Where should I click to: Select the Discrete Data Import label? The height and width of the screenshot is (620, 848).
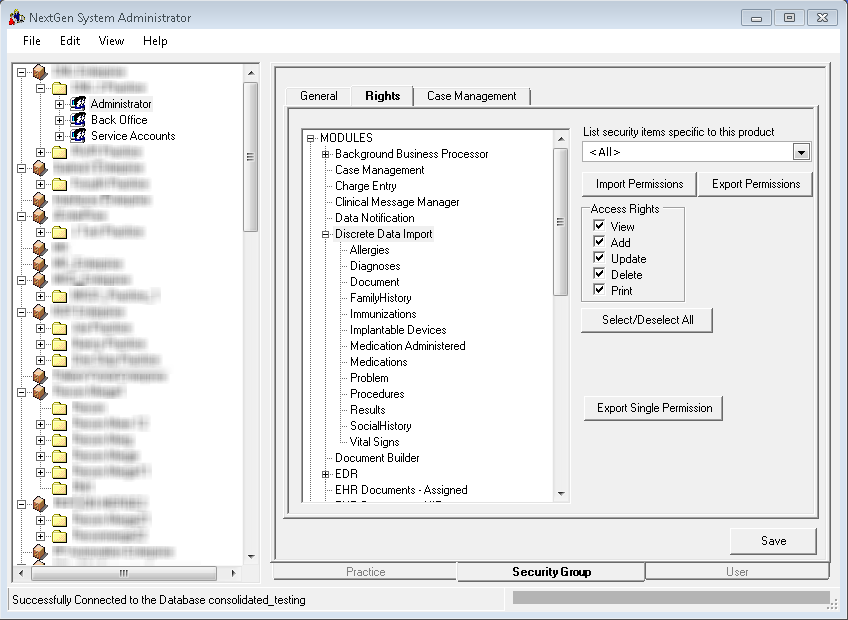(x=383, y=234)
